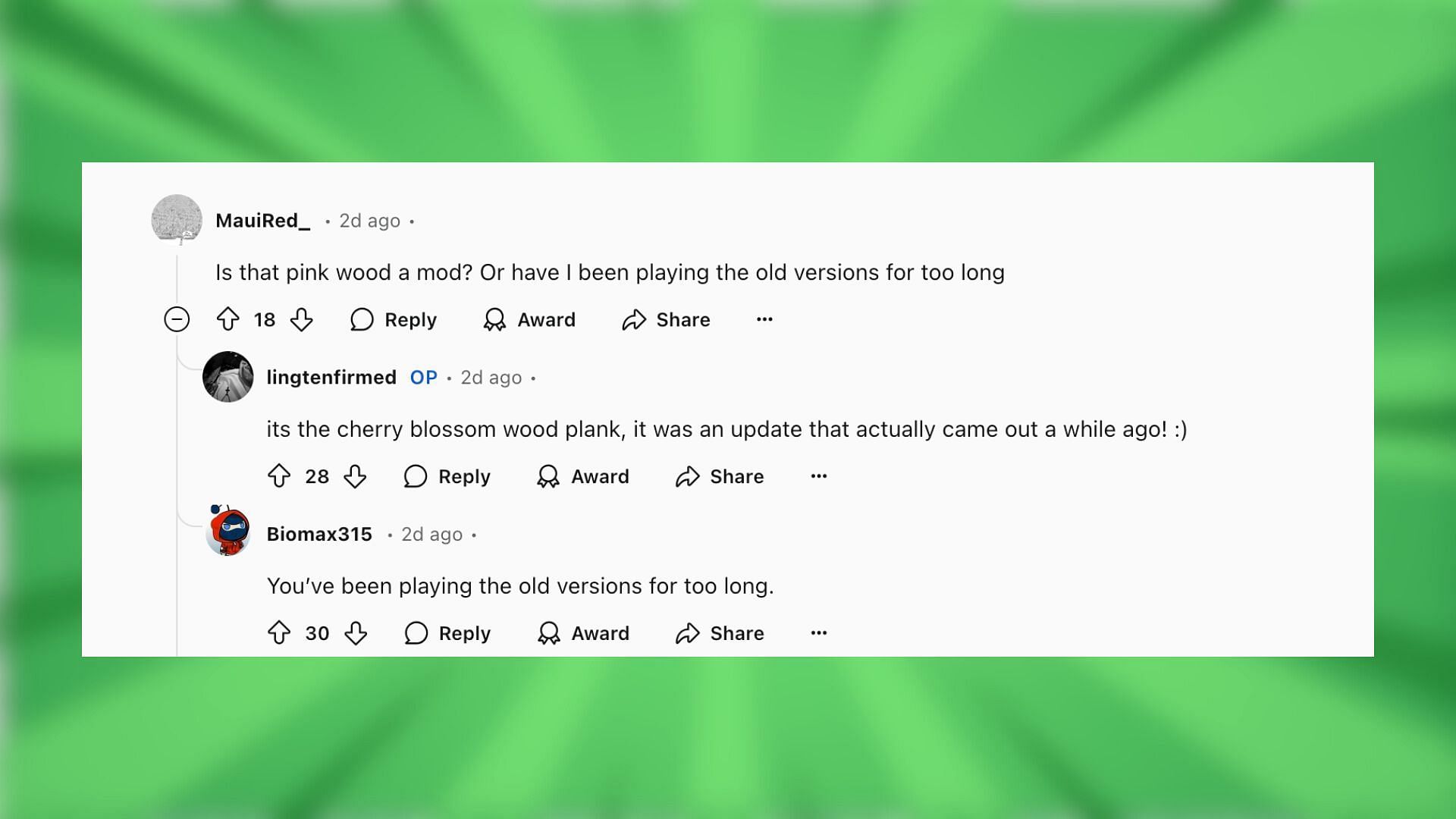Click the collapse toggle on MauiRed_ thread
The image size is (1456, 819).
tap(176, 319)
